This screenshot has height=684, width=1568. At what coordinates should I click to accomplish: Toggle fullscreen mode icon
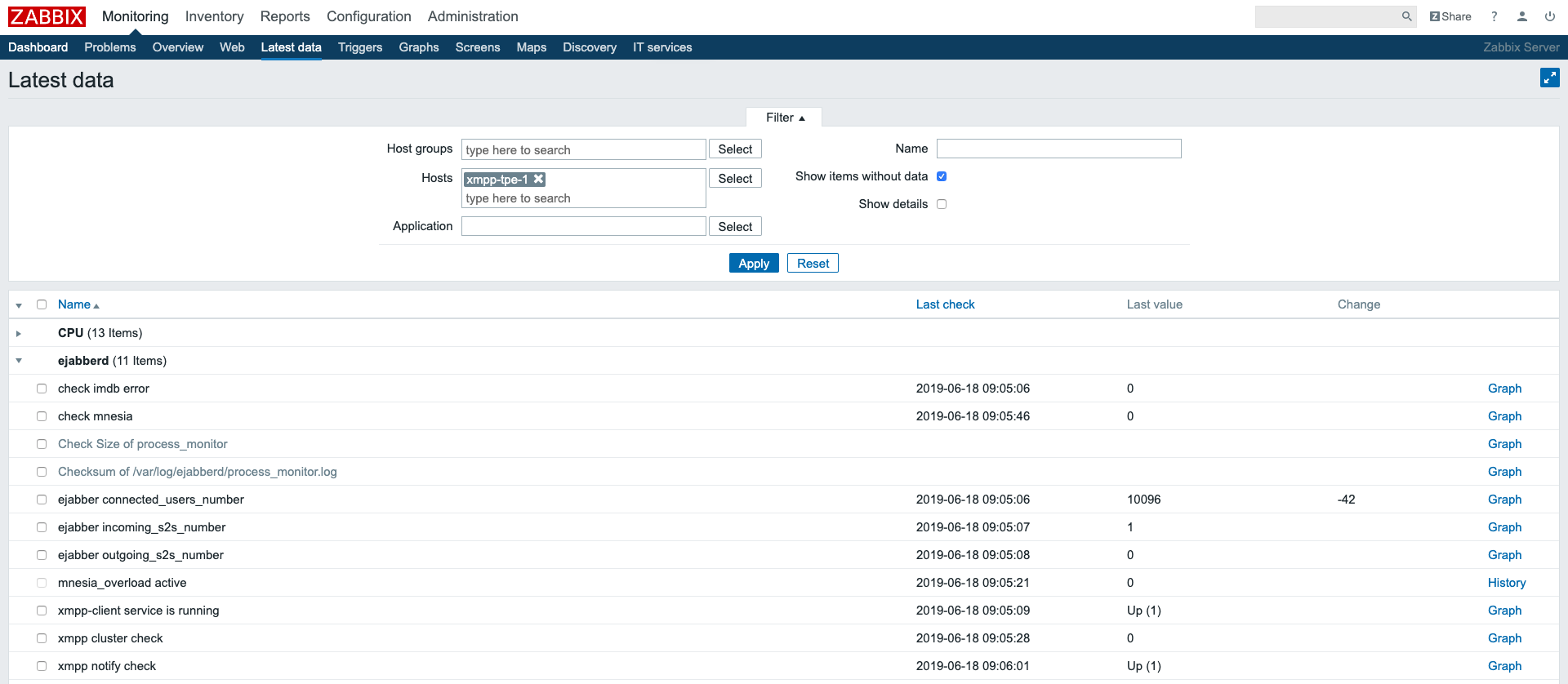[x=1549, y=78]
